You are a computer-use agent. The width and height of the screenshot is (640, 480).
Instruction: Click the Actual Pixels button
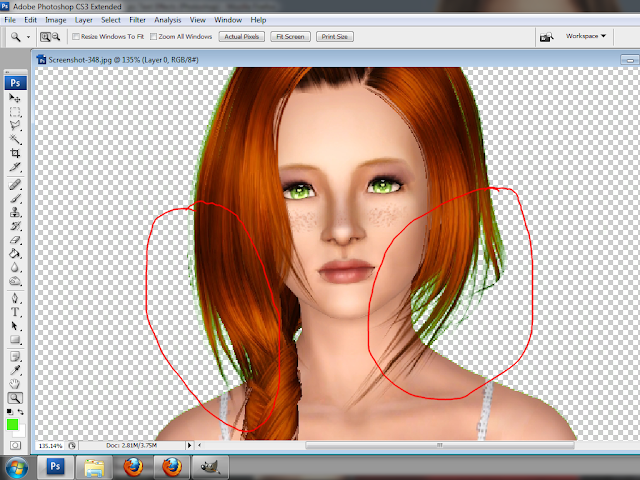[241, 36]
